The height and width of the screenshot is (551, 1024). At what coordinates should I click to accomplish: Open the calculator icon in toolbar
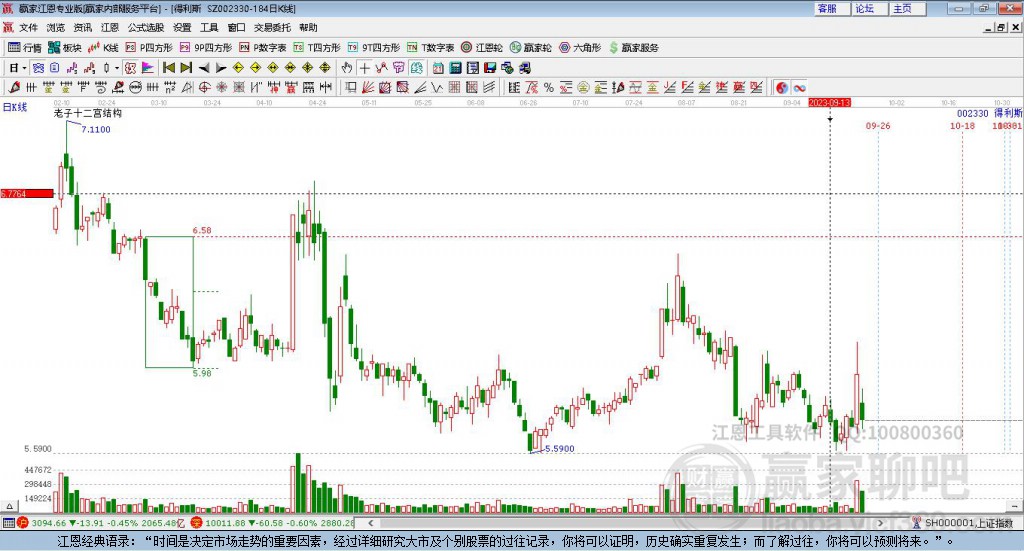(x=455, y=68)
